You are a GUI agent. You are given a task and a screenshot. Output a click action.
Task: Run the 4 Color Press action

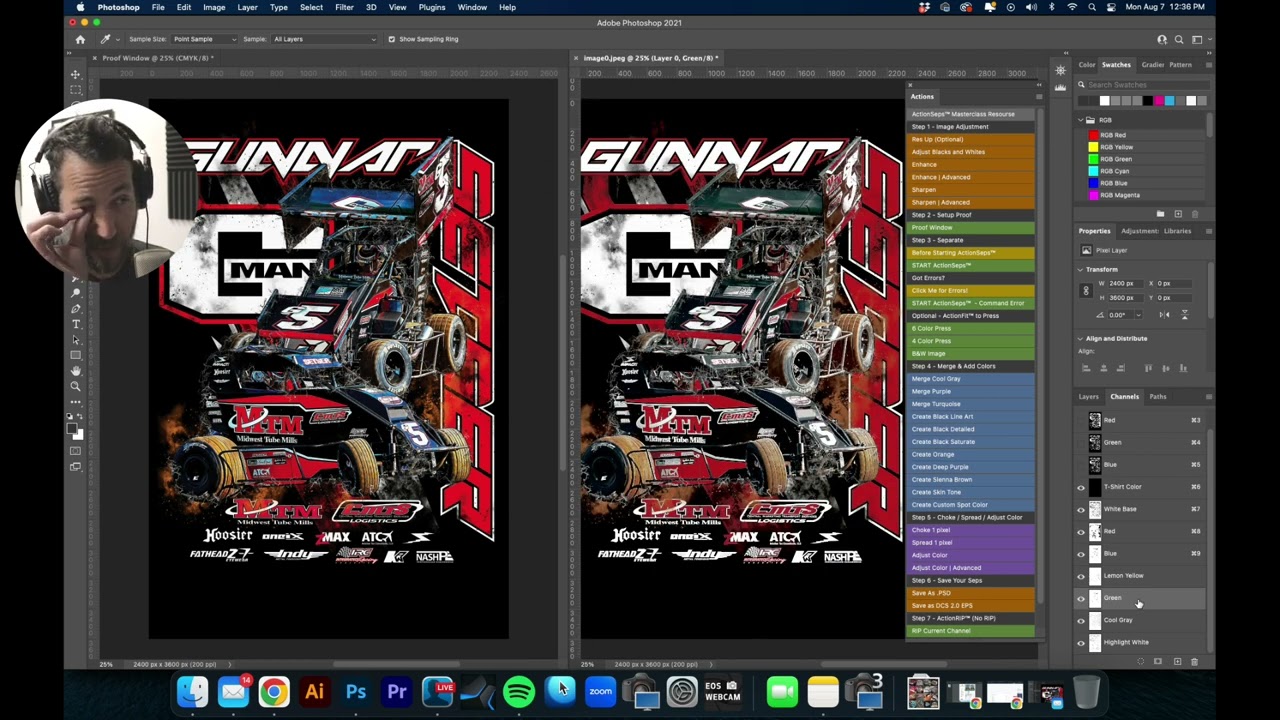coord(971,341)
